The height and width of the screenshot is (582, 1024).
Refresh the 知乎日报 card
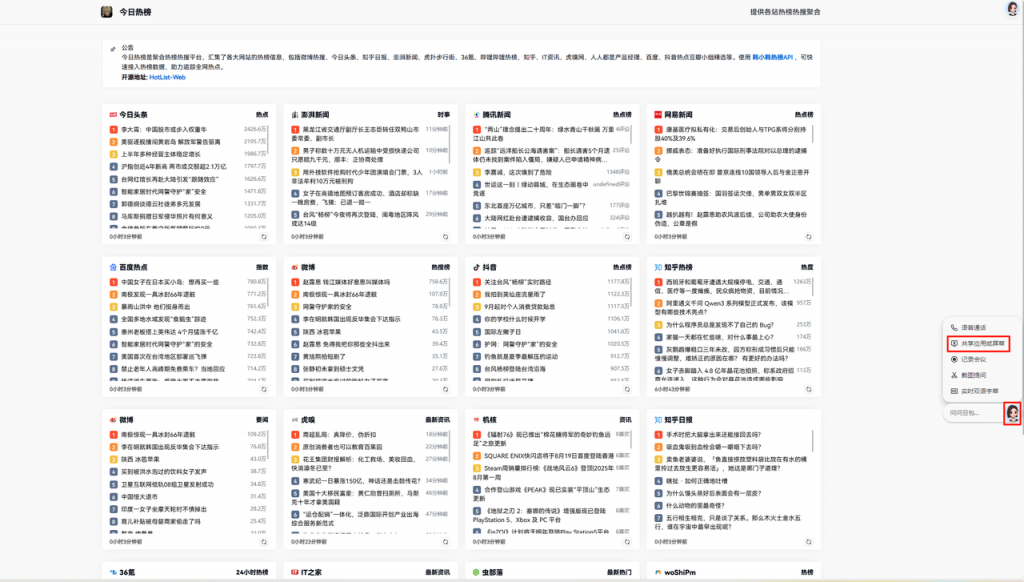coord(808,542)
